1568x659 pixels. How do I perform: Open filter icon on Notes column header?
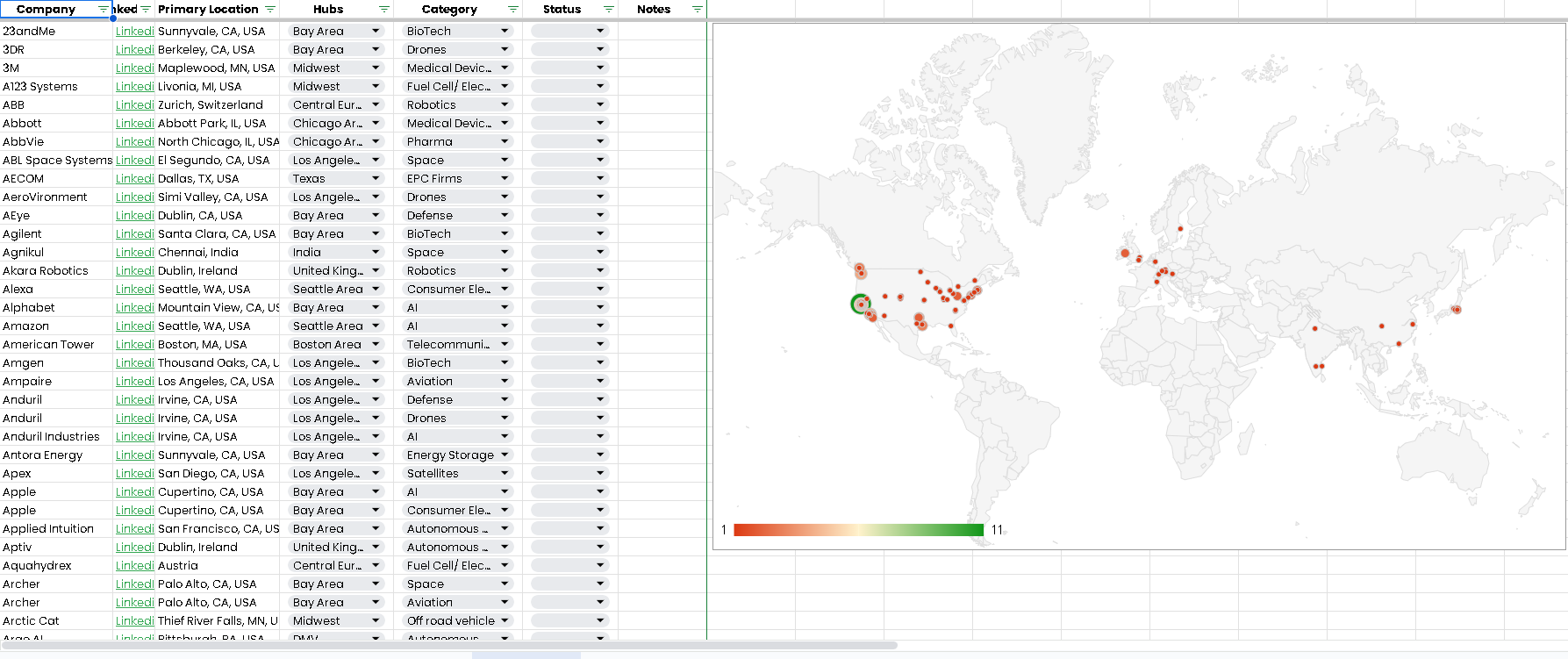pyautogui.click(x=698, y=9)
